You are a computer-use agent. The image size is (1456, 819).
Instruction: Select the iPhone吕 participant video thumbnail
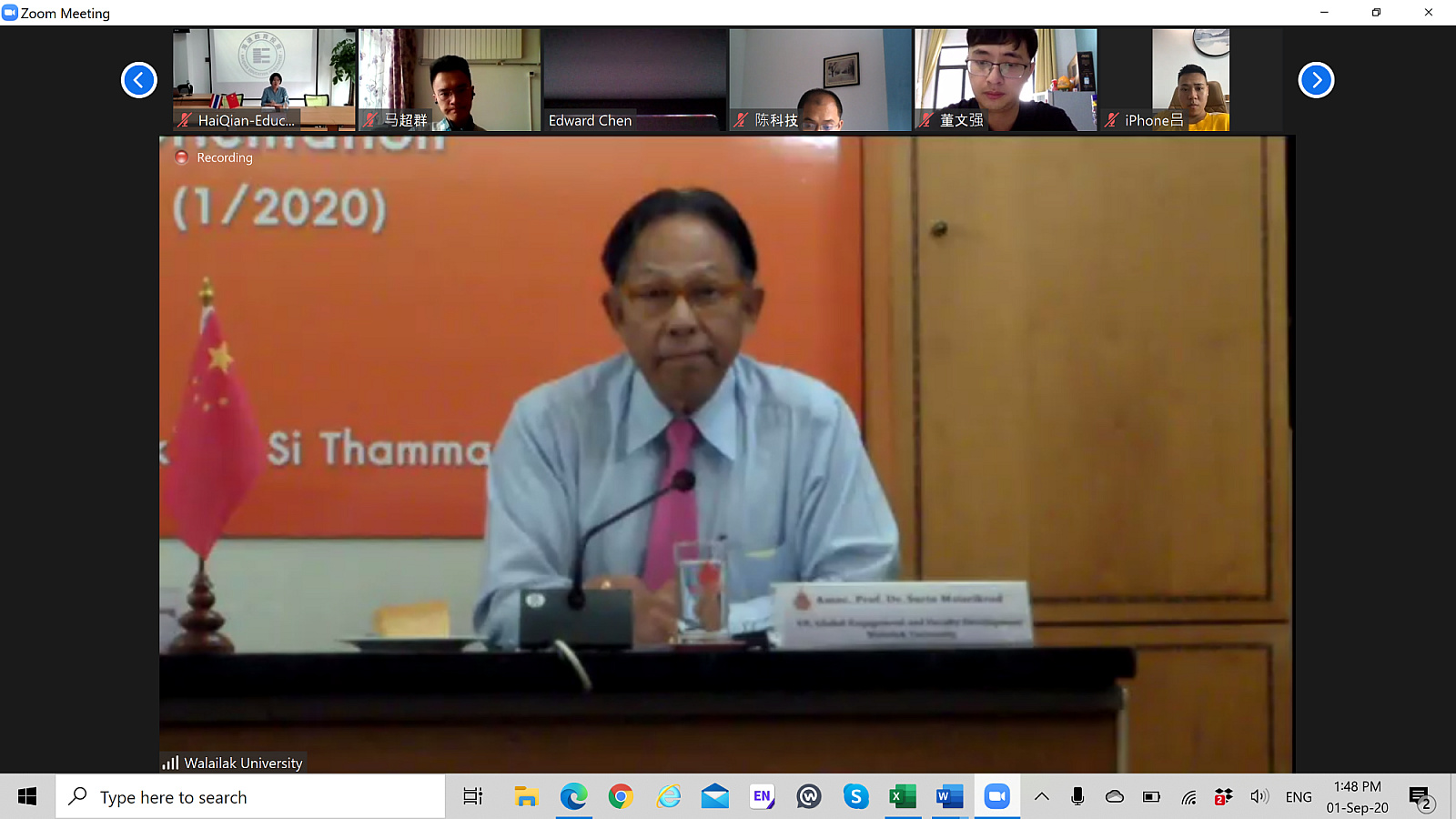(x=1190, y=79)
